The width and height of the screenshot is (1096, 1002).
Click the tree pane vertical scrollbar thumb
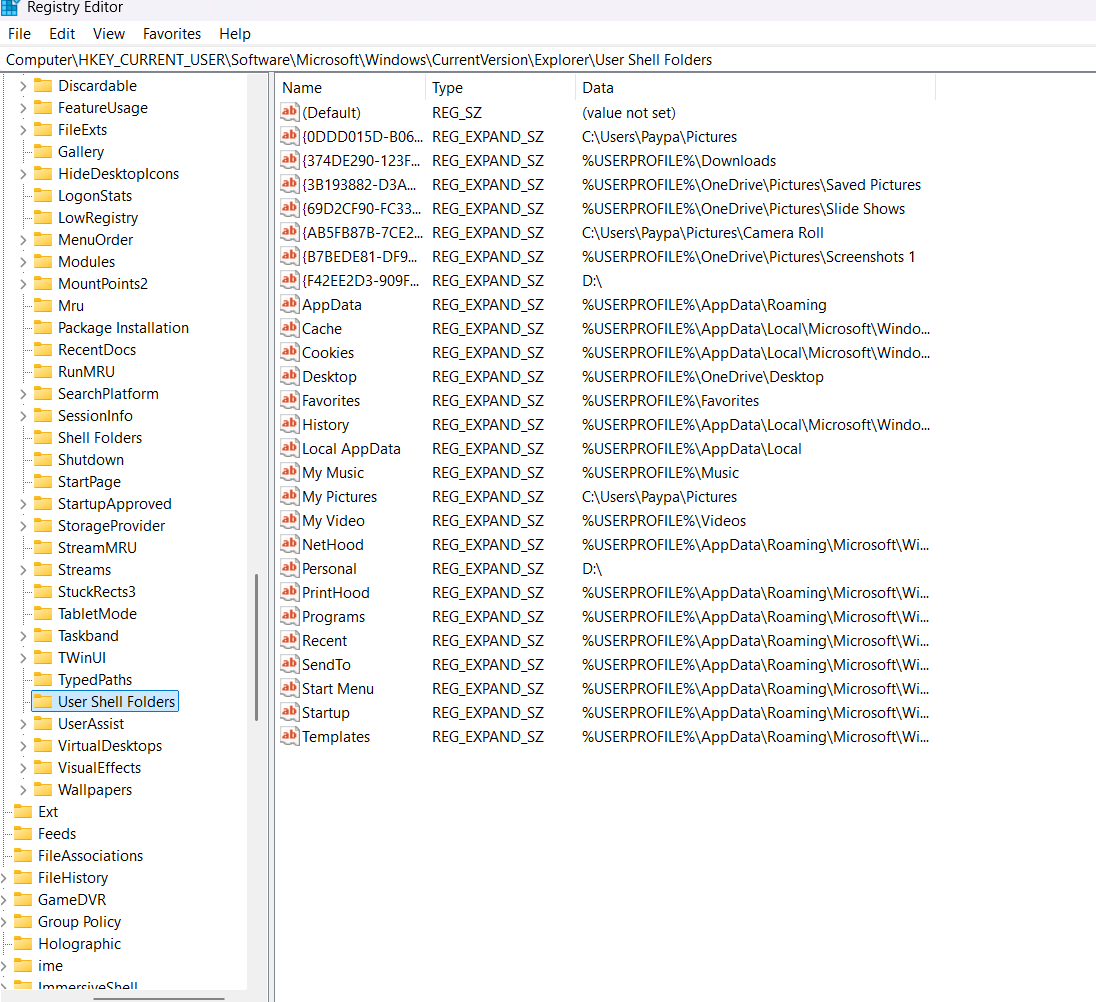coord(257,647)
